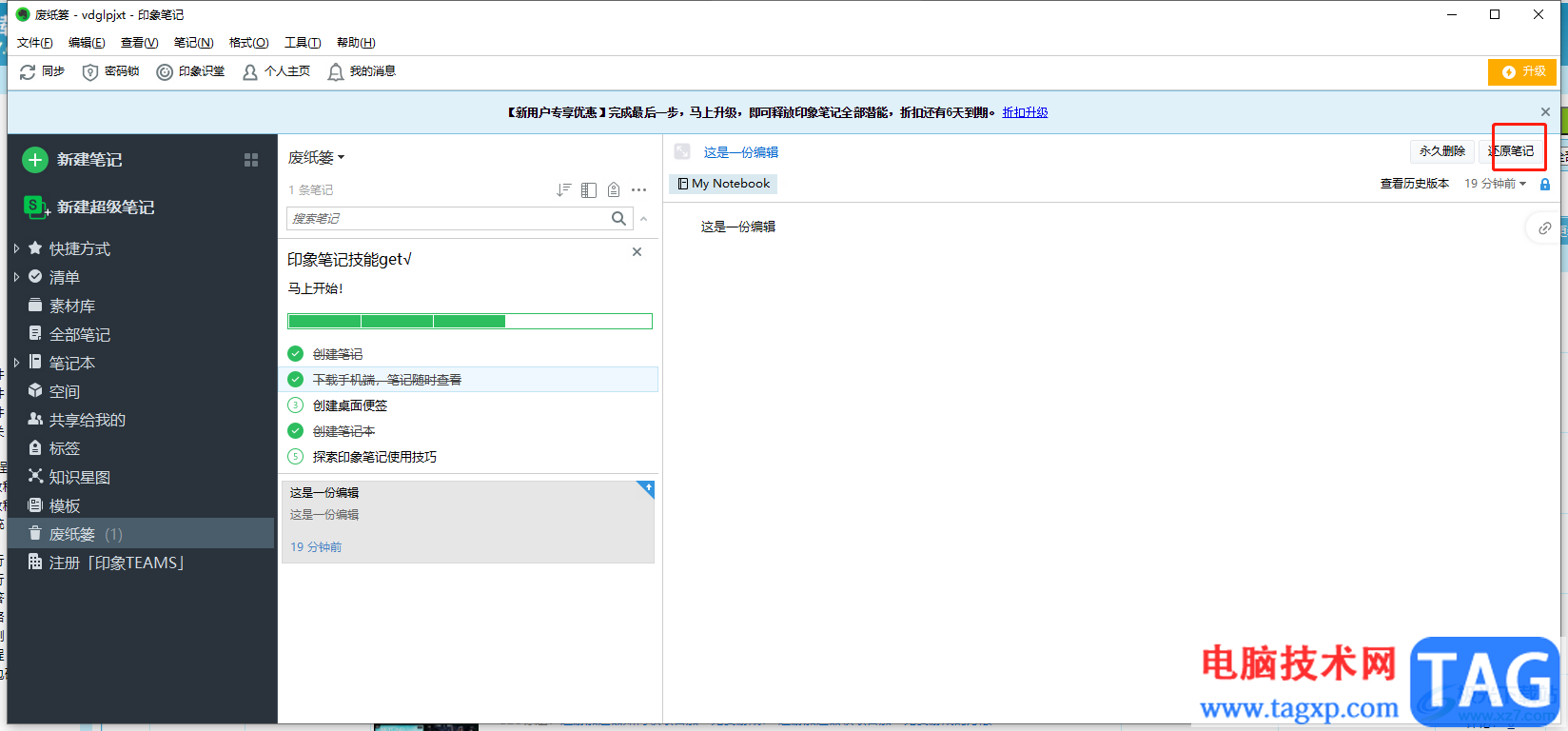Open Templates (模板) in sidebar
The image size is (1568, 731).
[x=65, y=505]
